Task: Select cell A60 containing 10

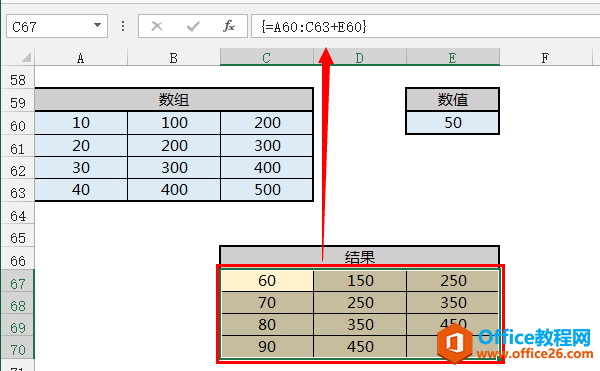Action: 81,123
